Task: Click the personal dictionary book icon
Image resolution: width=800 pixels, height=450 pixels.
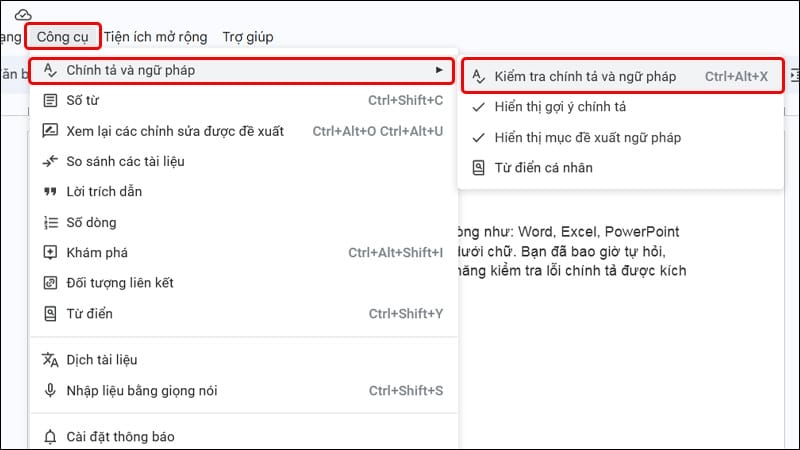Action: (x=478, y=168)
